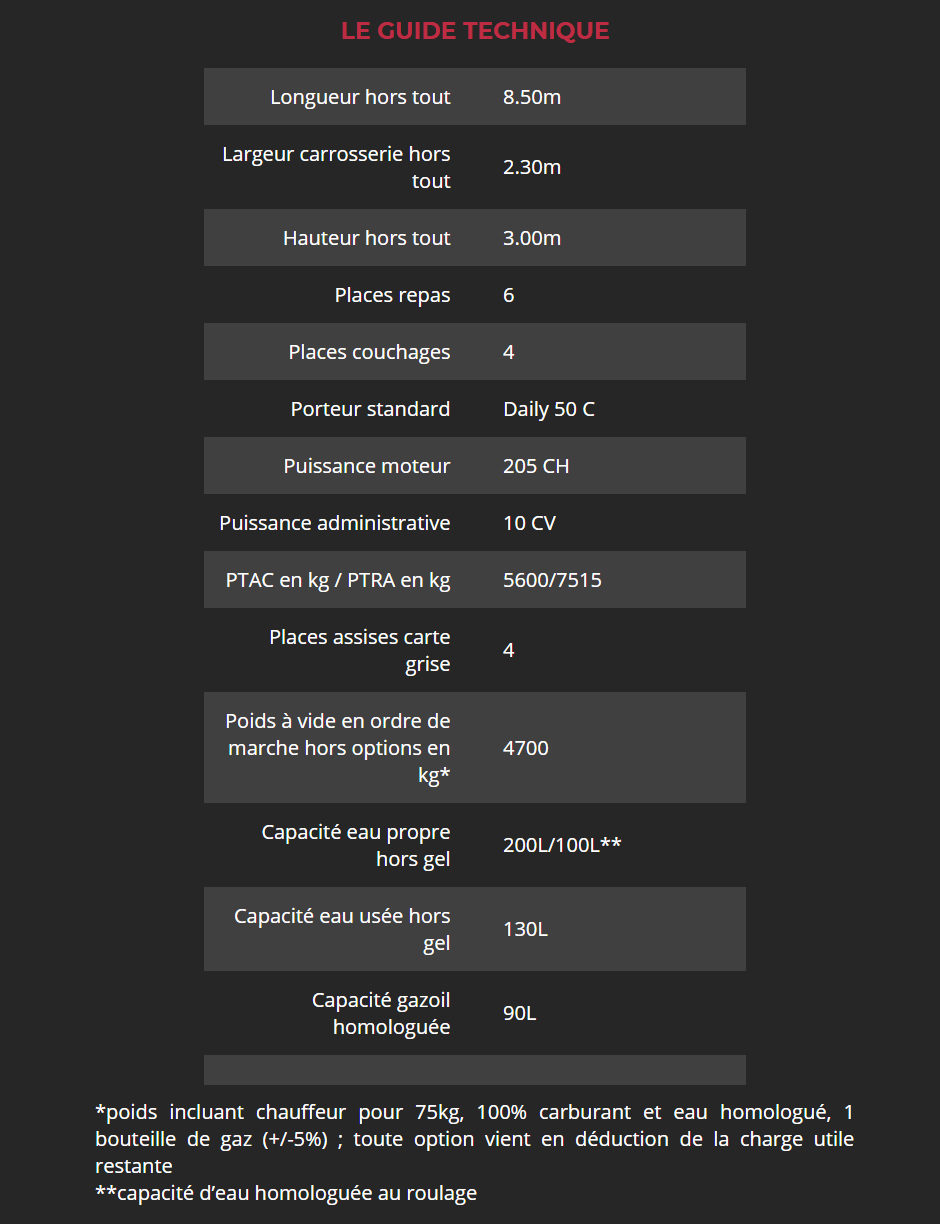
Task: Click the 90L gazoil capacity value
Action: point(519,1013)
